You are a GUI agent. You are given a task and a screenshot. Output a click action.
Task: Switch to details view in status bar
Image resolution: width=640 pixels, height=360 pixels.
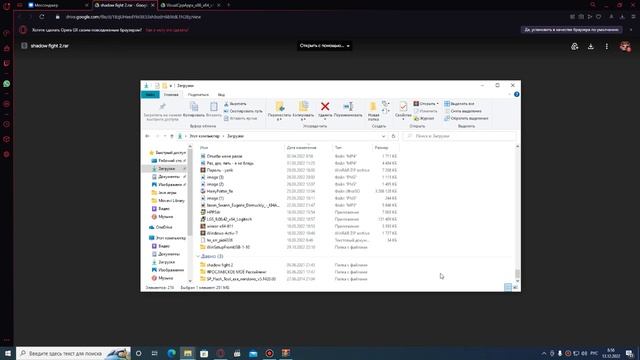(x=508, y=287)
